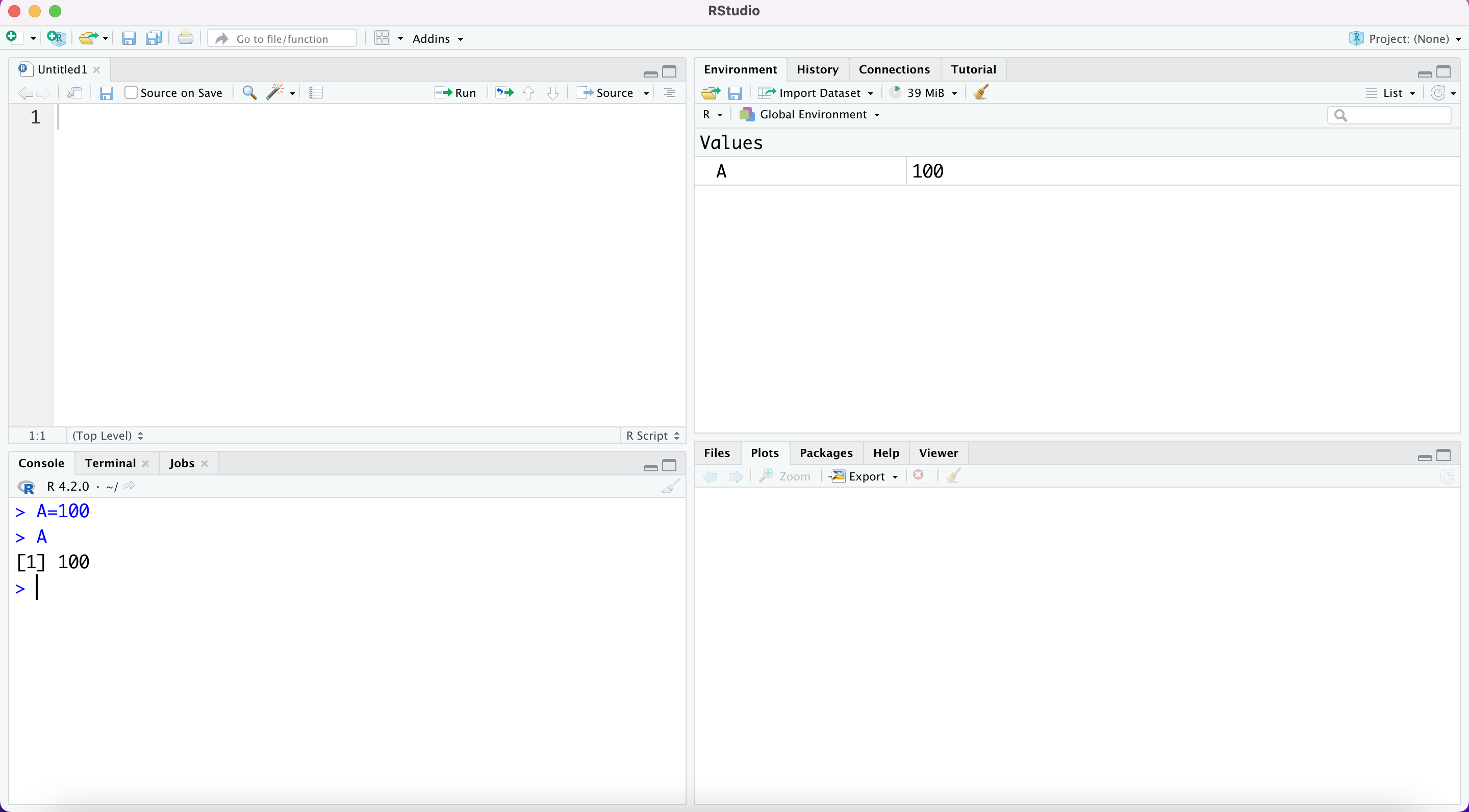Click the print current file icon
This screenshot has height=812, width=1469.
click(185, 38)
